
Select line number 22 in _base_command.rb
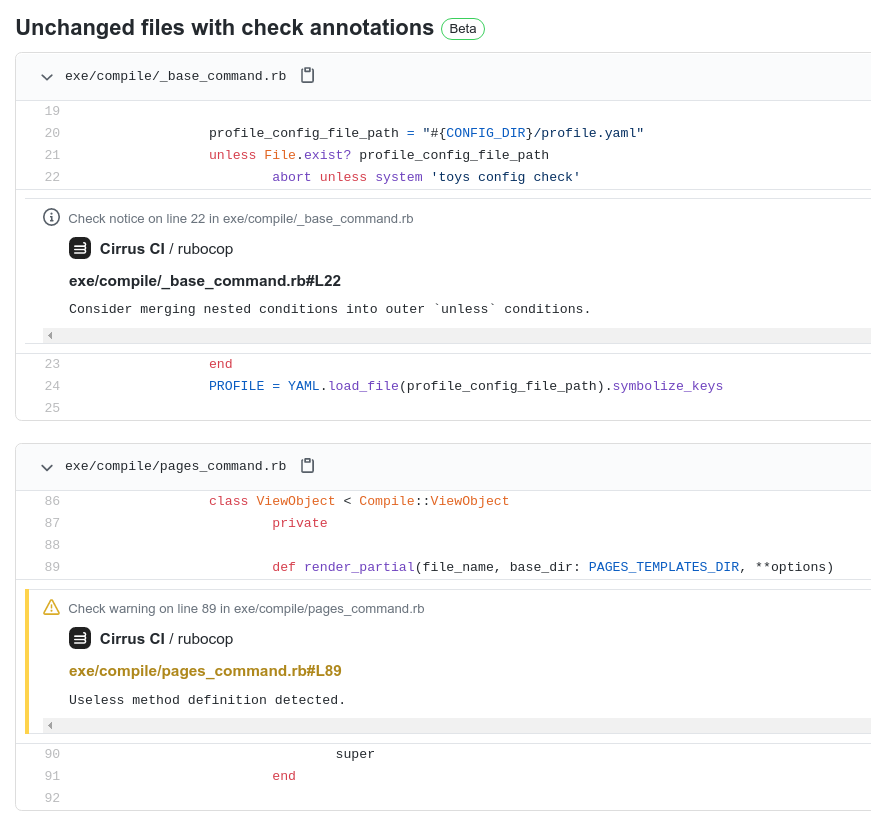click(x=52, y=177)
